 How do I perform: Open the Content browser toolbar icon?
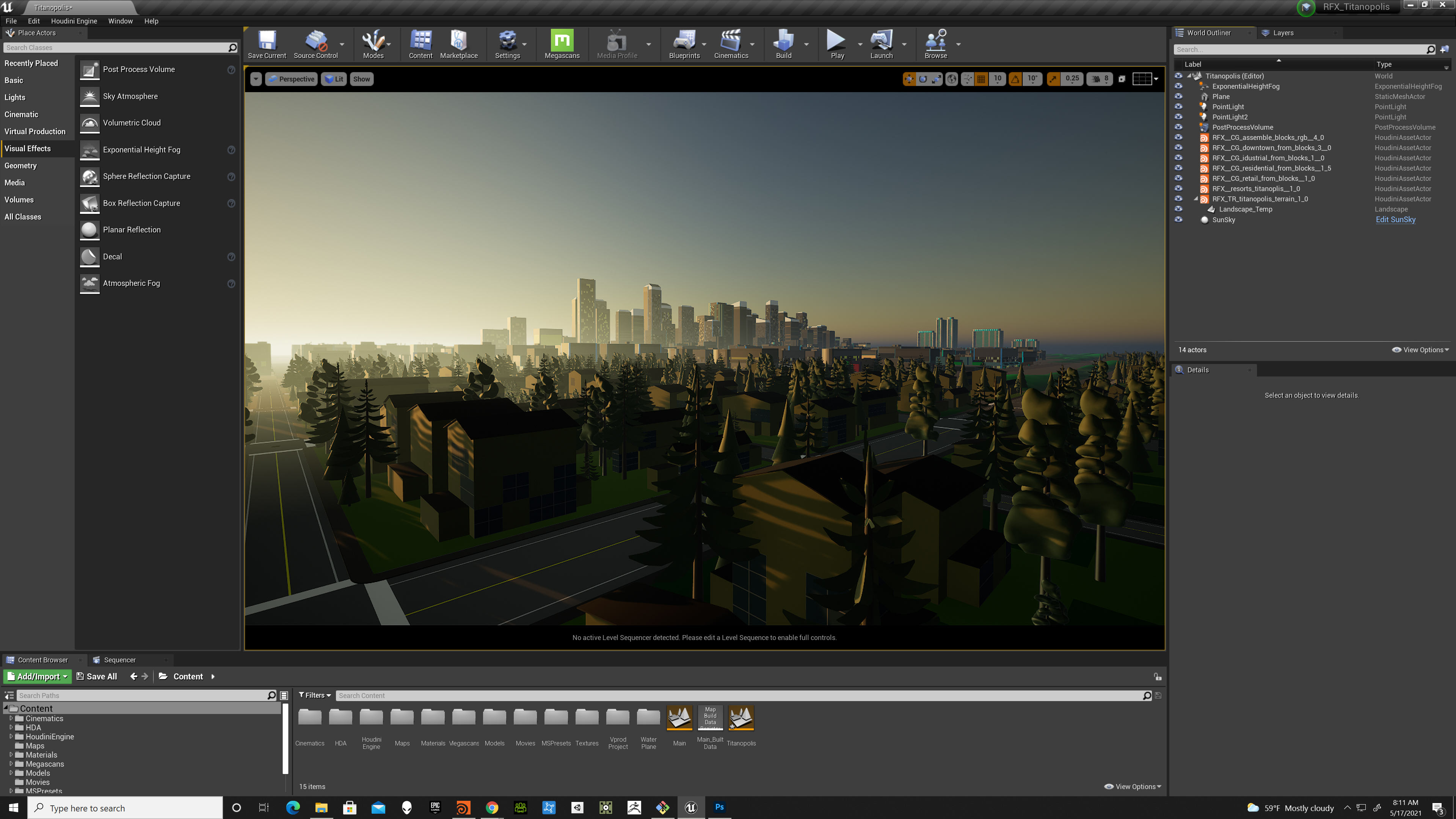click(x=420, y=41)
